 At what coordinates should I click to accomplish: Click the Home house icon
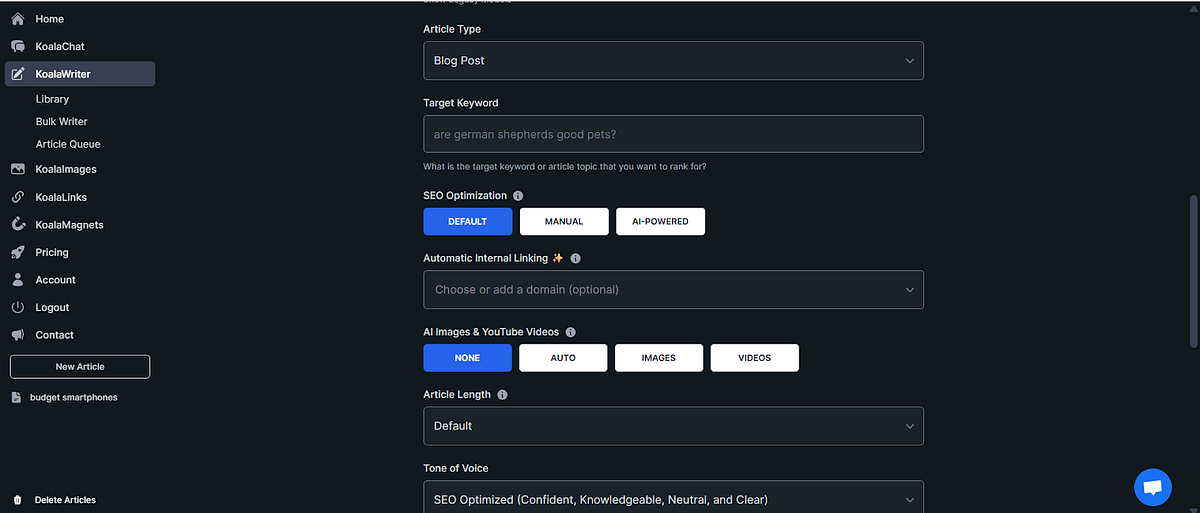pyautogui.click(x=18, y=19)
